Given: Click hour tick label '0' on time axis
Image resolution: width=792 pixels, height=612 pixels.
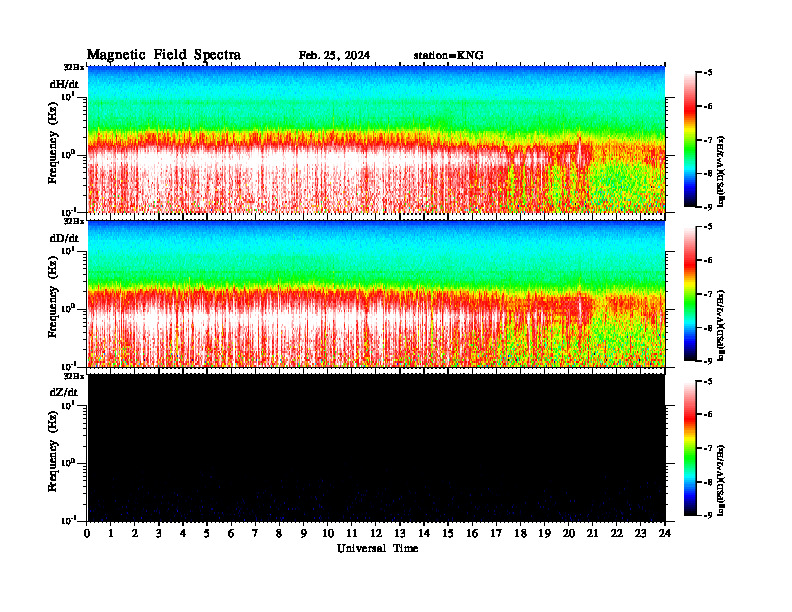Looking at the screenshot, I should click(87, 533).
